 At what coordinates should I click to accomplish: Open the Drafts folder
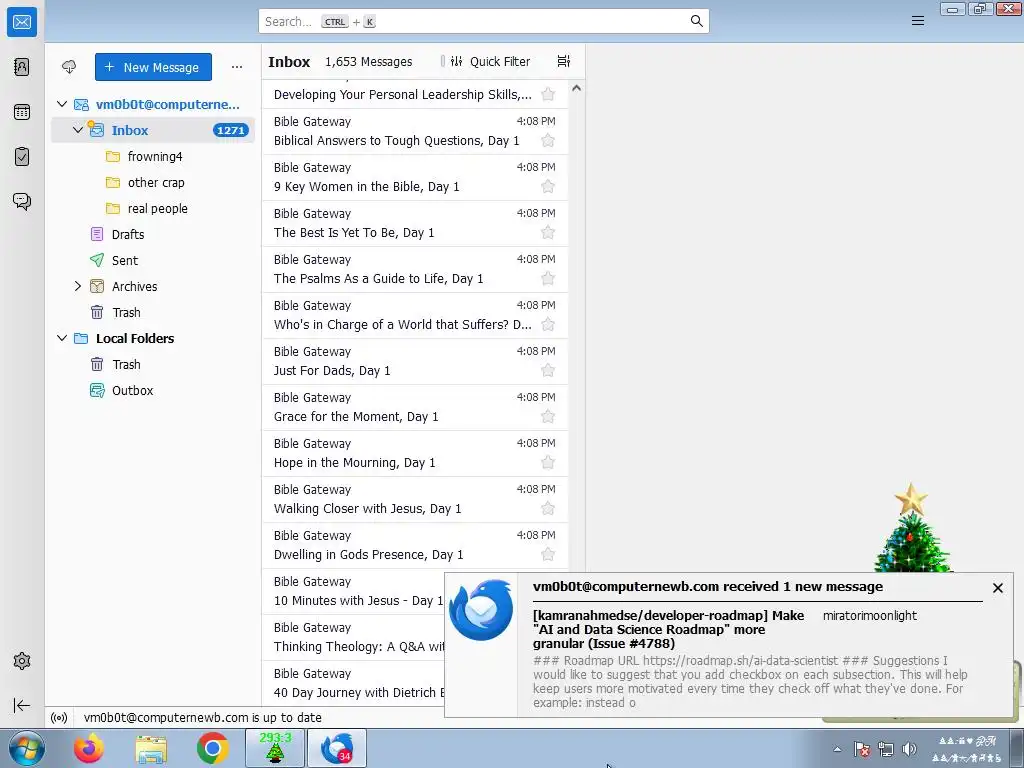(x=153, y=234)
